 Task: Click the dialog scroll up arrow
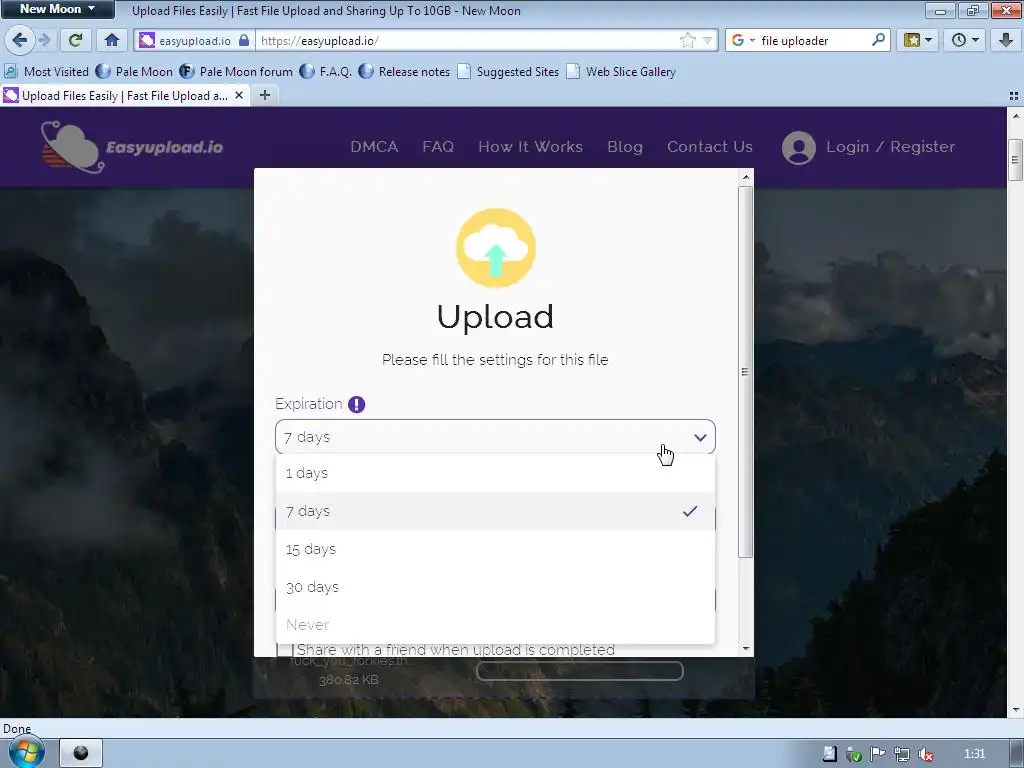click(745, 177)
